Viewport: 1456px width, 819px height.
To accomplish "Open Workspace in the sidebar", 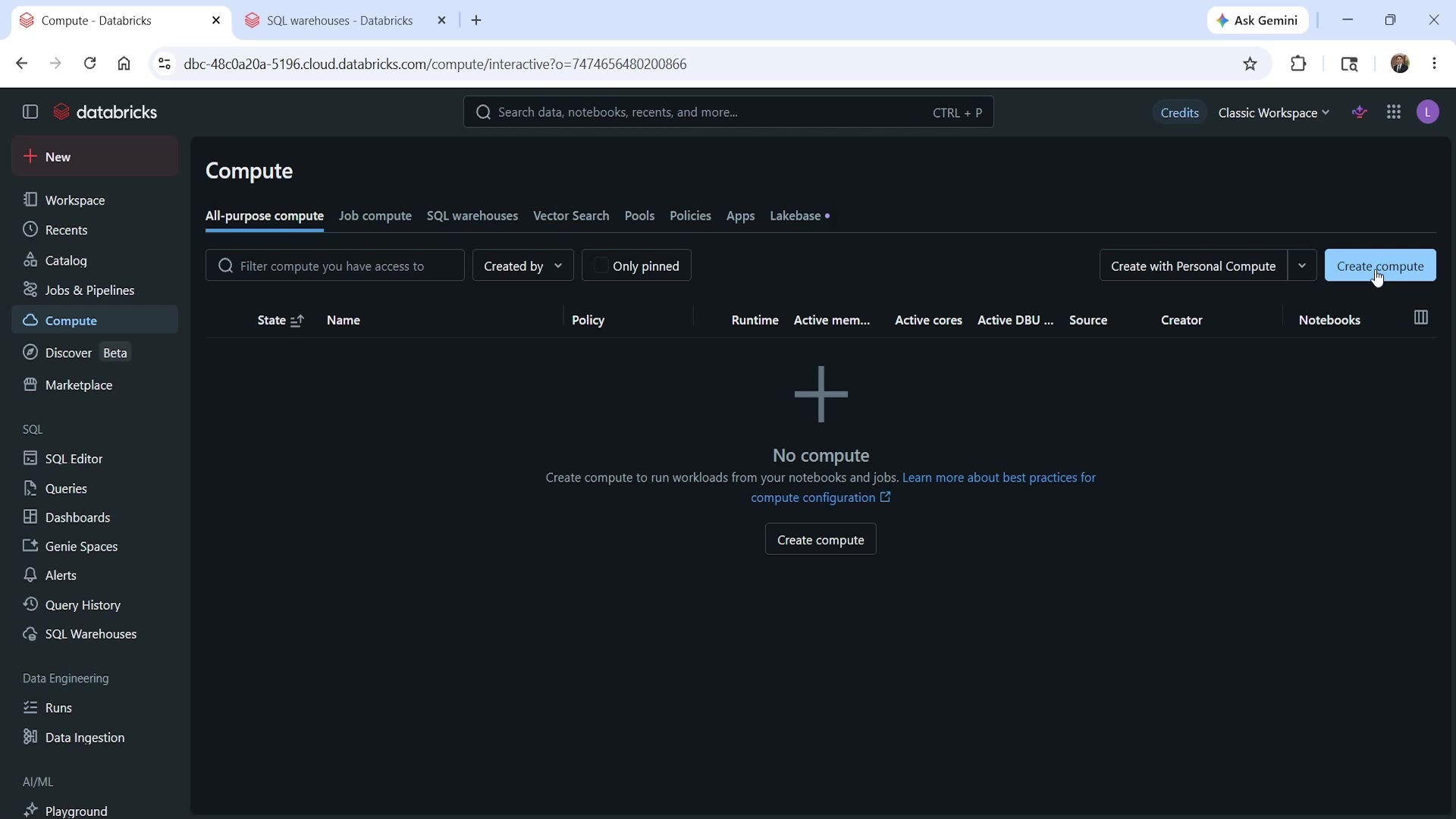I will point(95,200).
